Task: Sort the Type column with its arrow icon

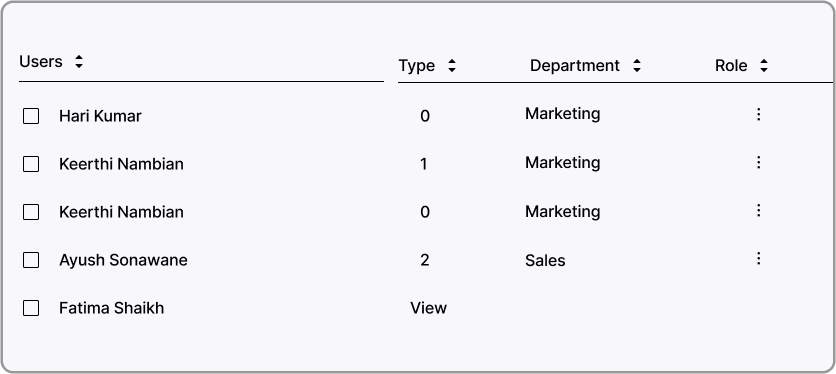Action: tap(452, 66)
